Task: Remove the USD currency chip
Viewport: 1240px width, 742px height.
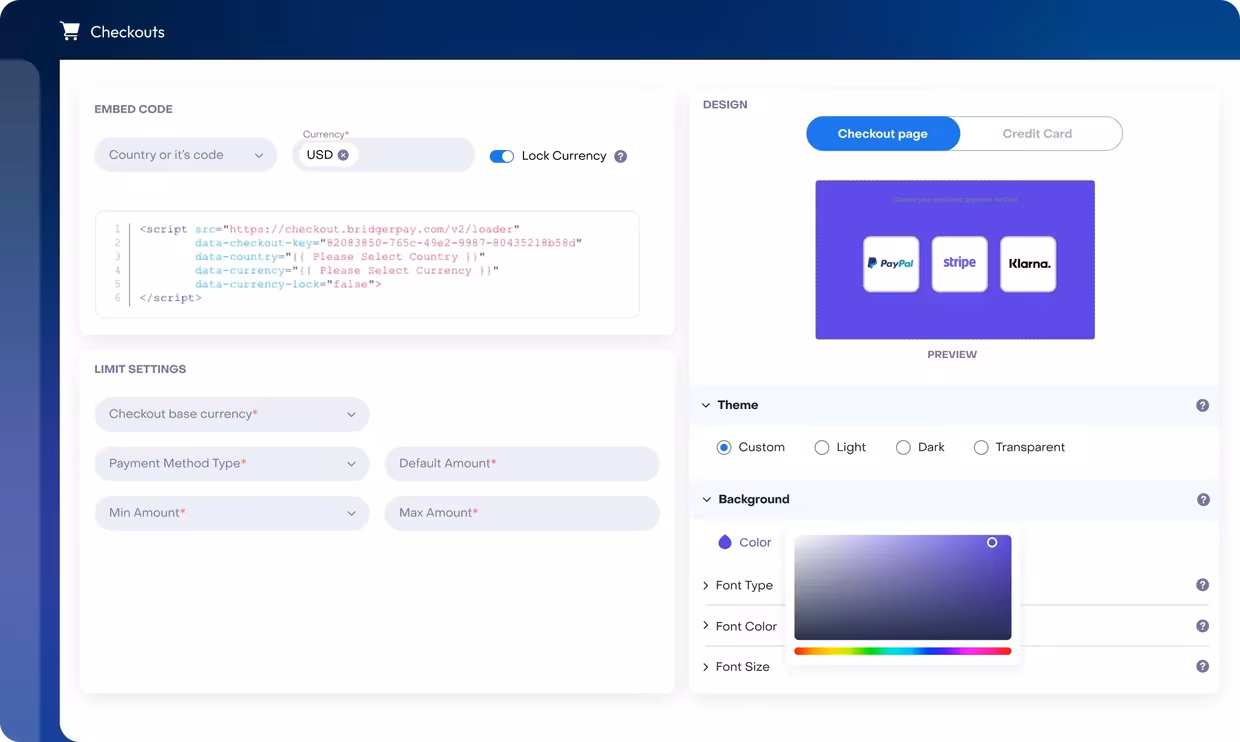Action: (343, 155)
